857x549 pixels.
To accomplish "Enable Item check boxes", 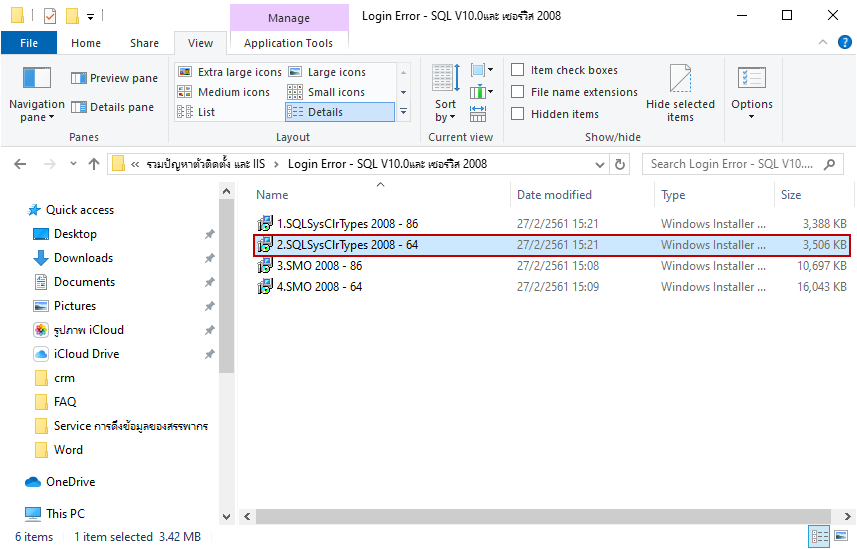I will click(565, 70).
